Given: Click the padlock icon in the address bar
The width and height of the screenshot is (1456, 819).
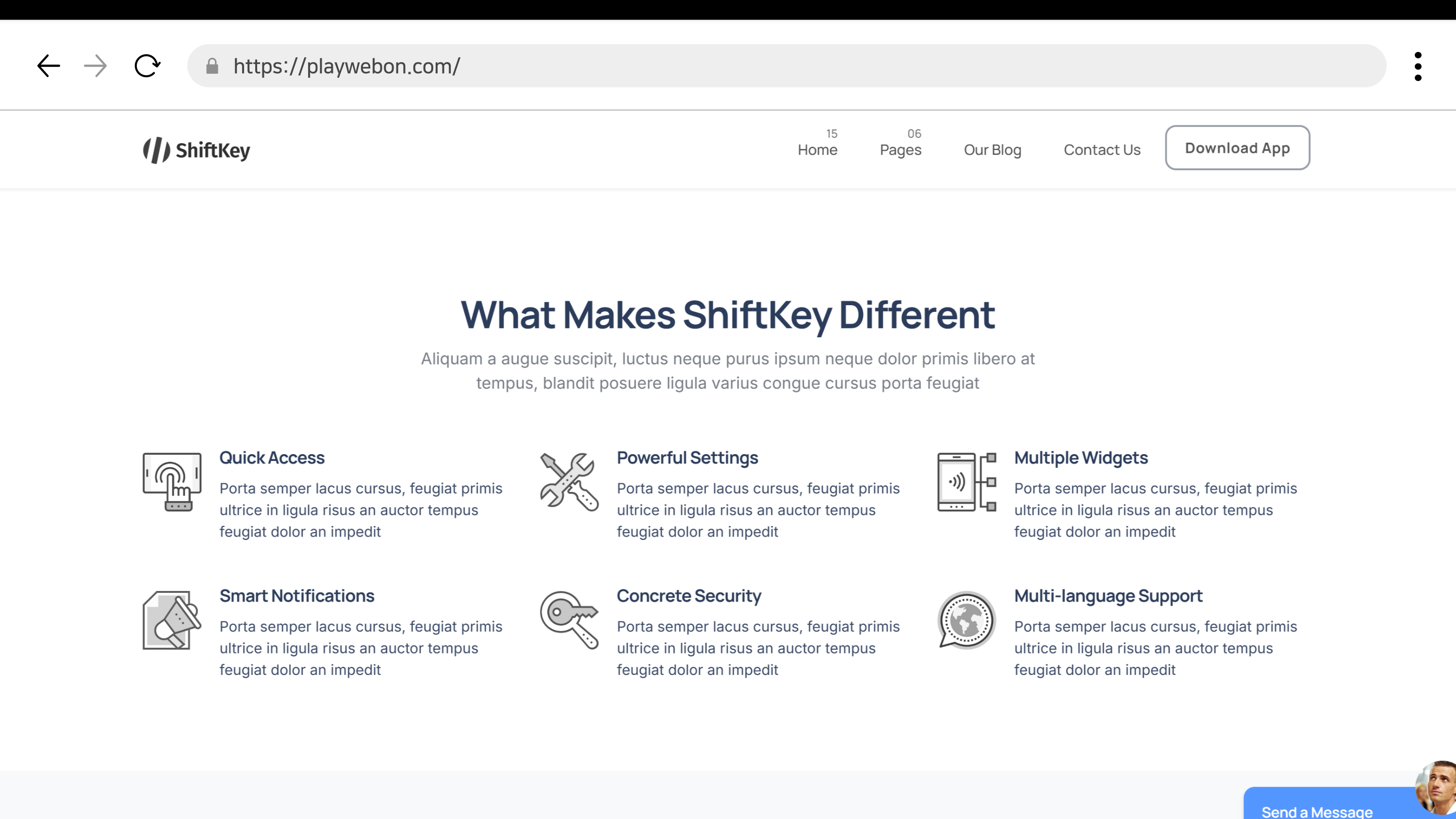Looking at the screenshot, I should click(212, 66).
